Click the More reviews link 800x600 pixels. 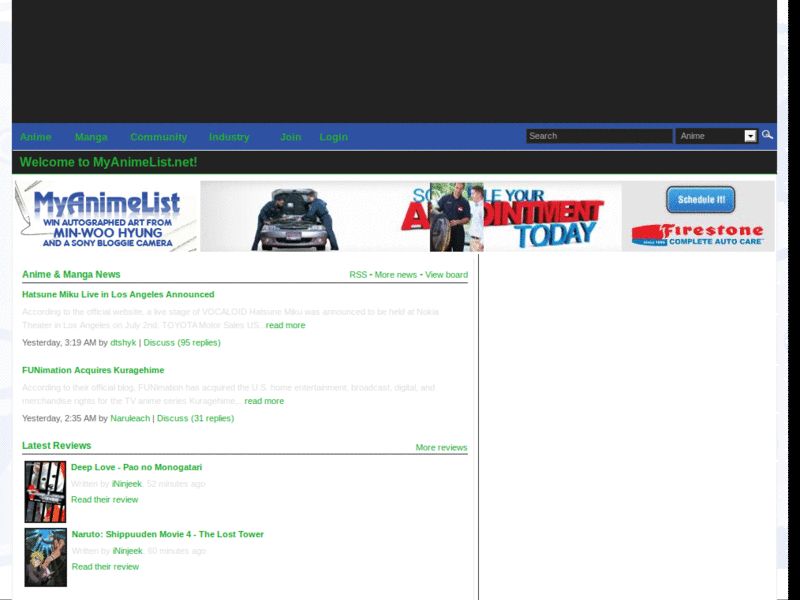(x=441, y=447)
